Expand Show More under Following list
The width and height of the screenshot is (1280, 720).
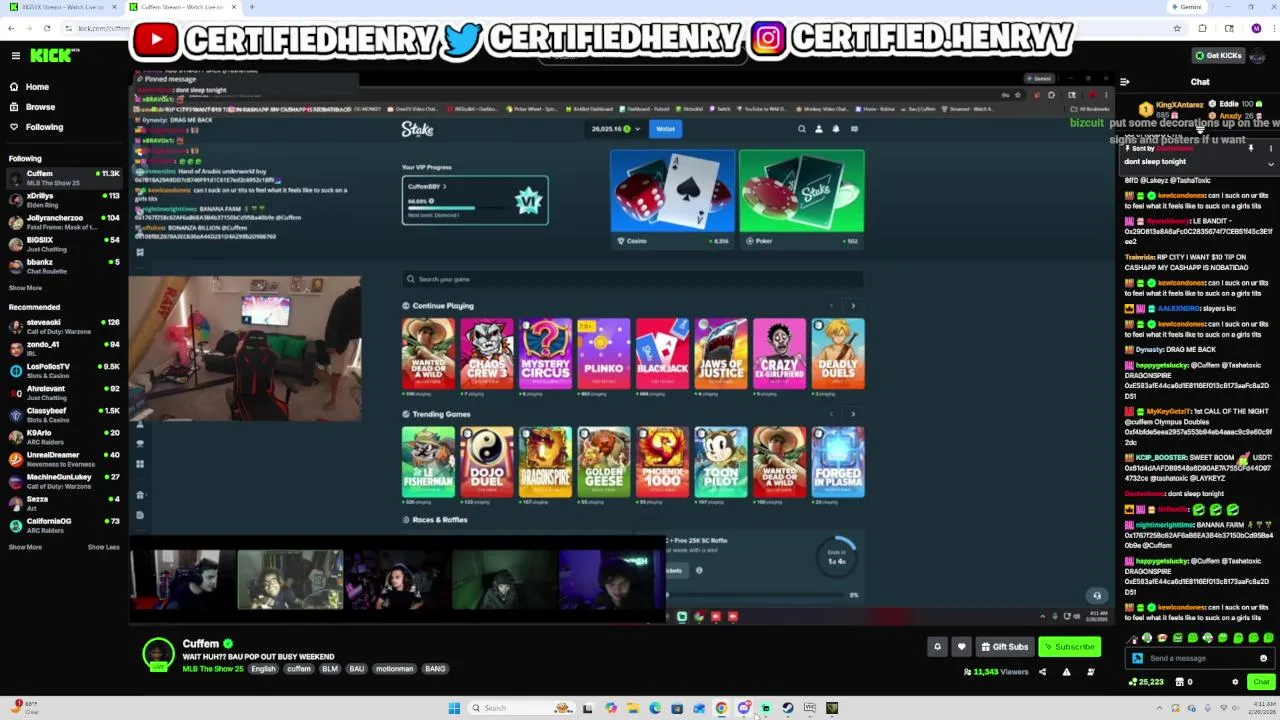25,288
